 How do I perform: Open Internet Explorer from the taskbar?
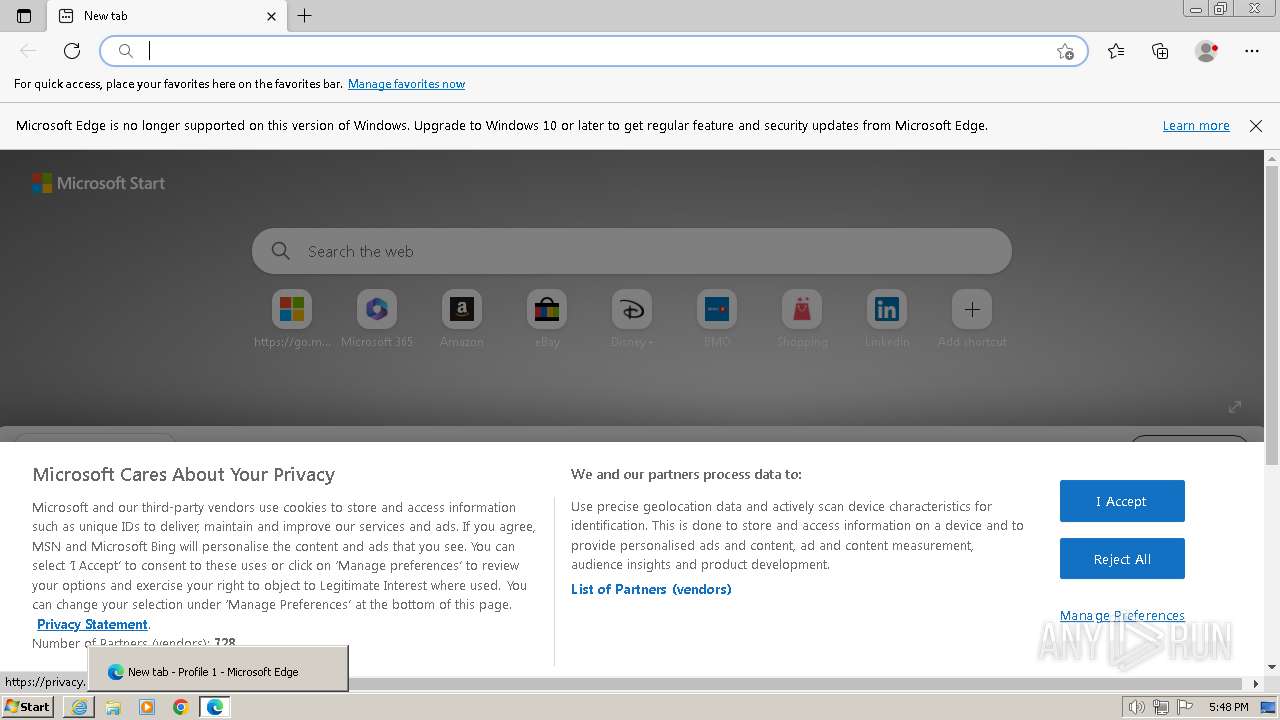(x=79, y=707)
